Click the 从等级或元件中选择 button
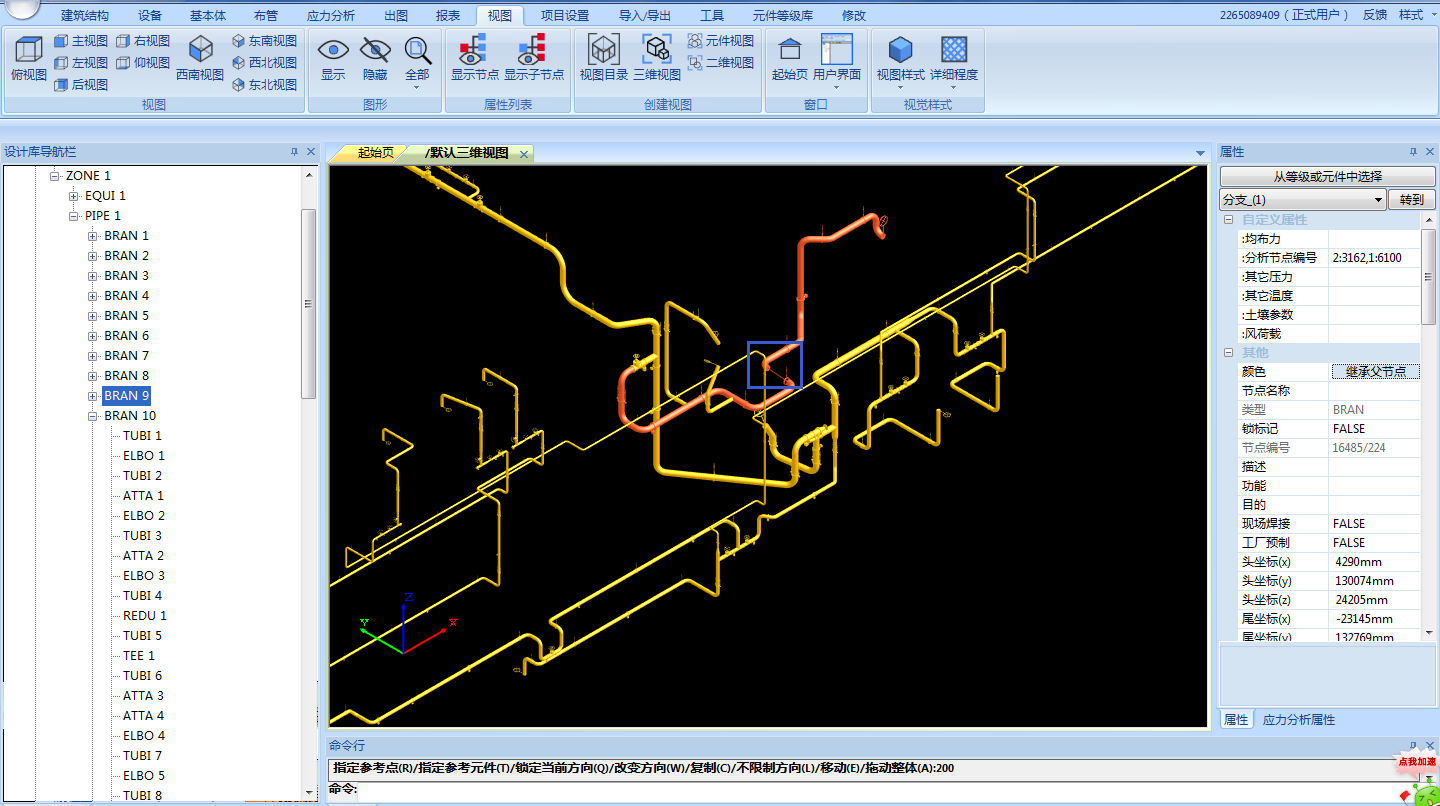 coord(1327,177)
